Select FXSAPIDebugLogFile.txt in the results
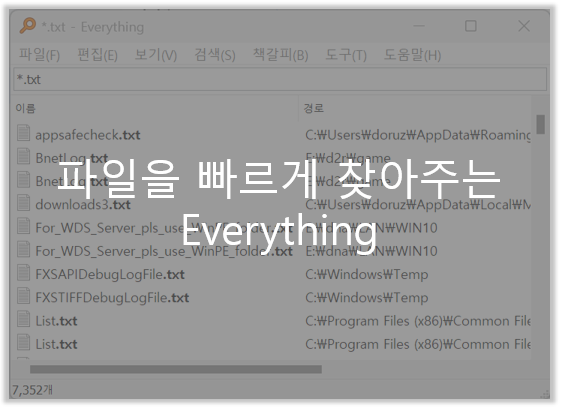 (110, 275)
